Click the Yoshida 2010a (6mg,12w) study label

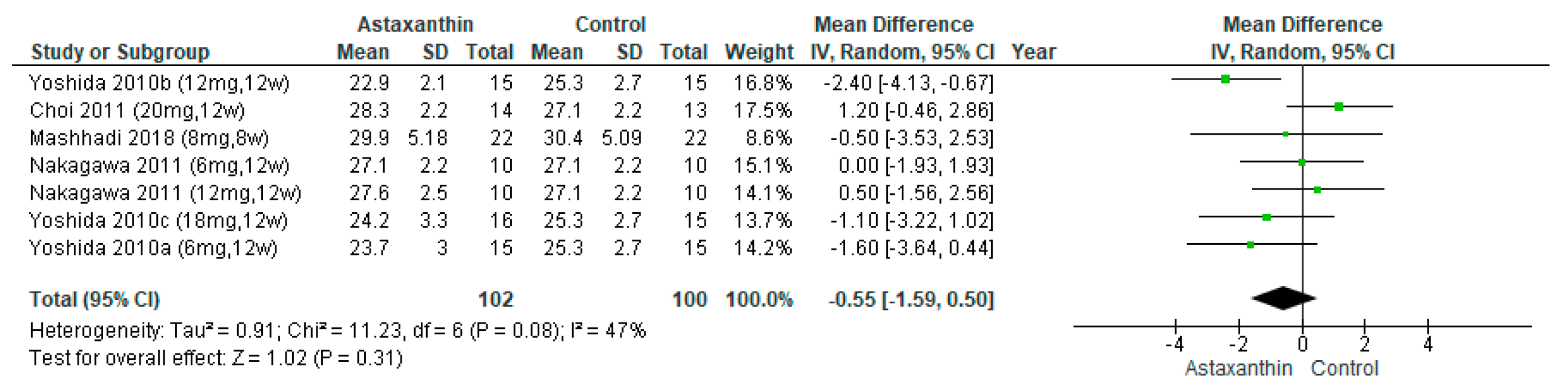pyautogui.click(x=153, y=248)
